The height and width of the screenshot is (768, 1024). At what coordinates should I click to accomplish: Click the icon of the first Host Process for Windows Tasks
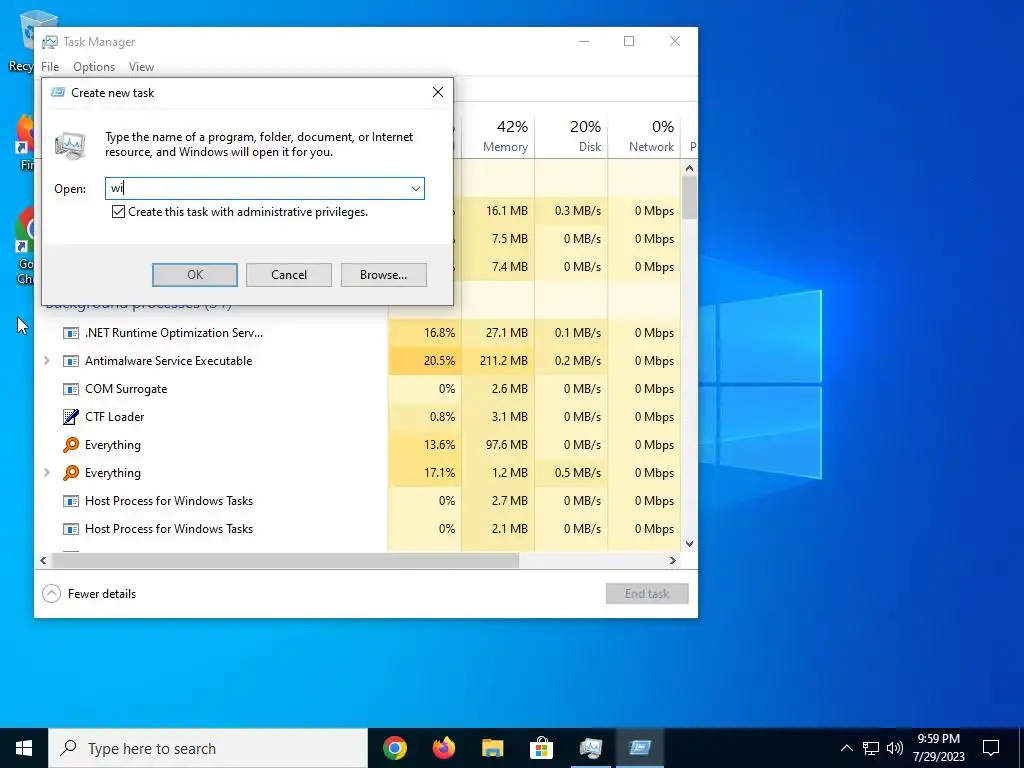point(71,501)
